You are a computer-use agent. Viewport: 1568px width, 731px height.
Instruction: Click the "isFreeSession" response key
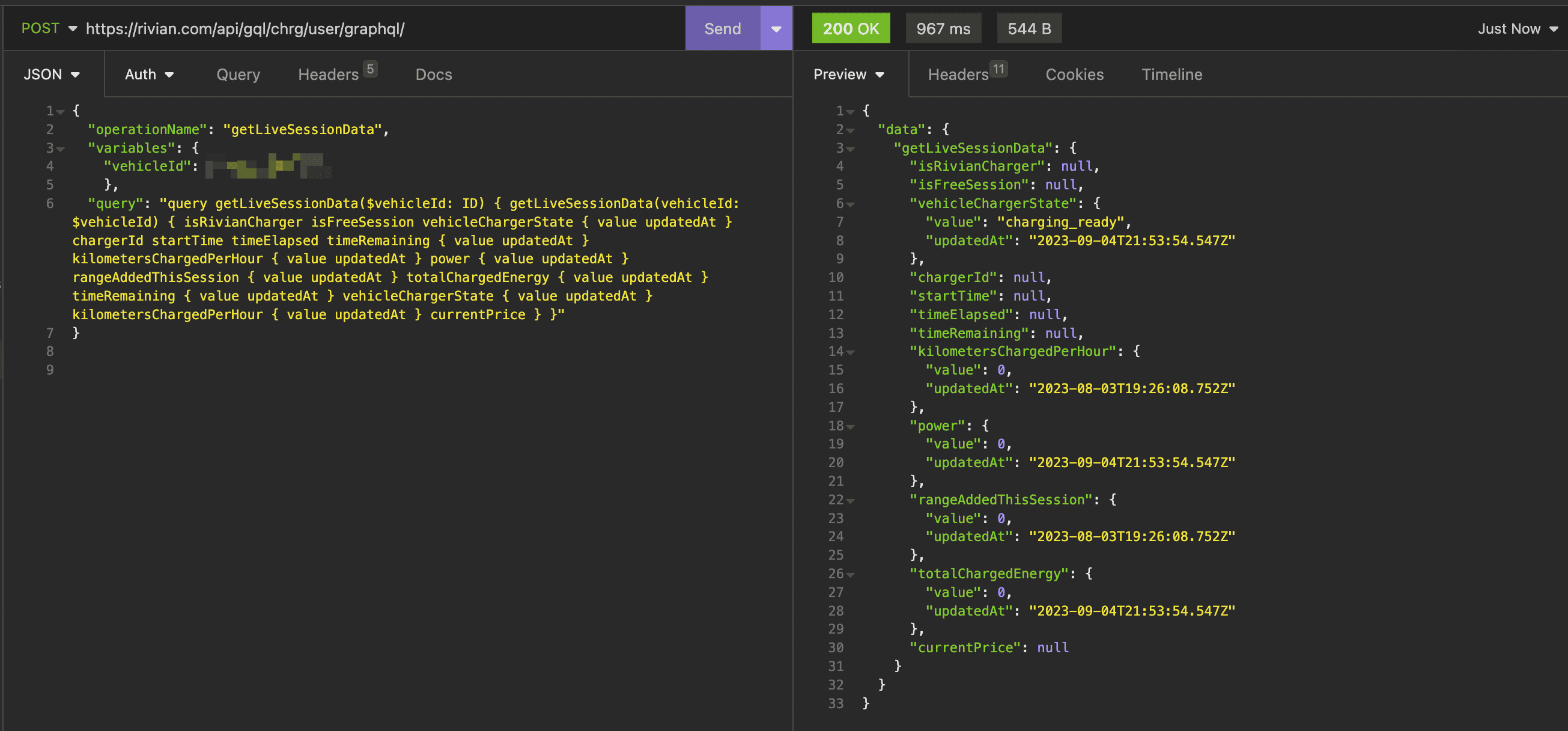coord(969,185)
